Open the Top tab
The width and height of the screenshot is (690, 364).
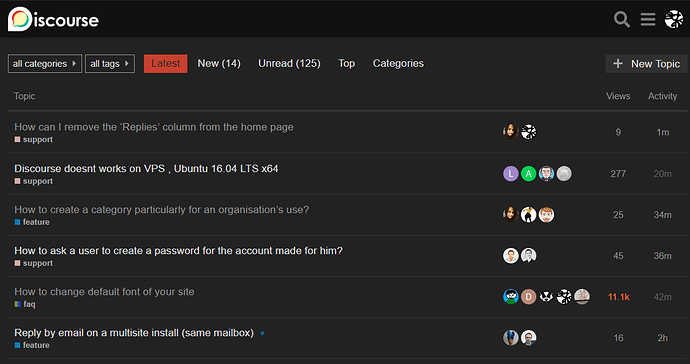(x=347, y=64)
